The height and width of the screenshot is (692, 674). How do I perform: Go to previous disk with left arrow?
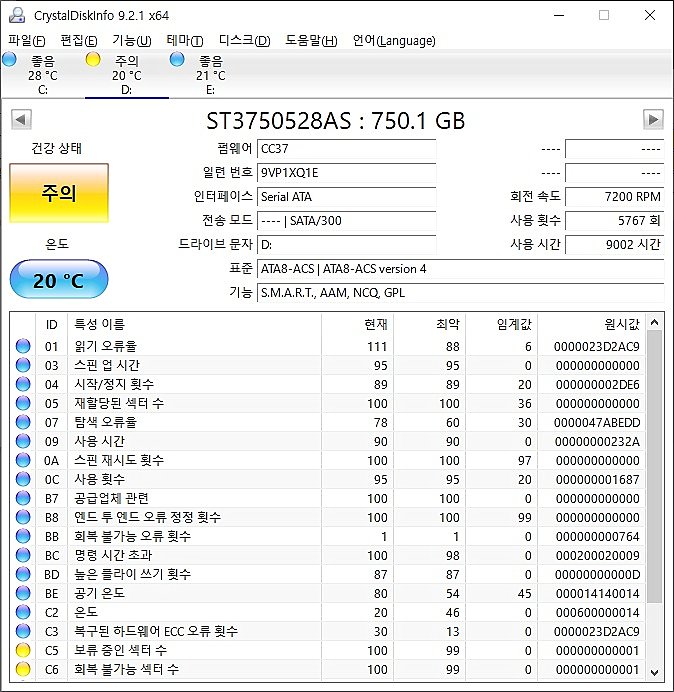21,120
